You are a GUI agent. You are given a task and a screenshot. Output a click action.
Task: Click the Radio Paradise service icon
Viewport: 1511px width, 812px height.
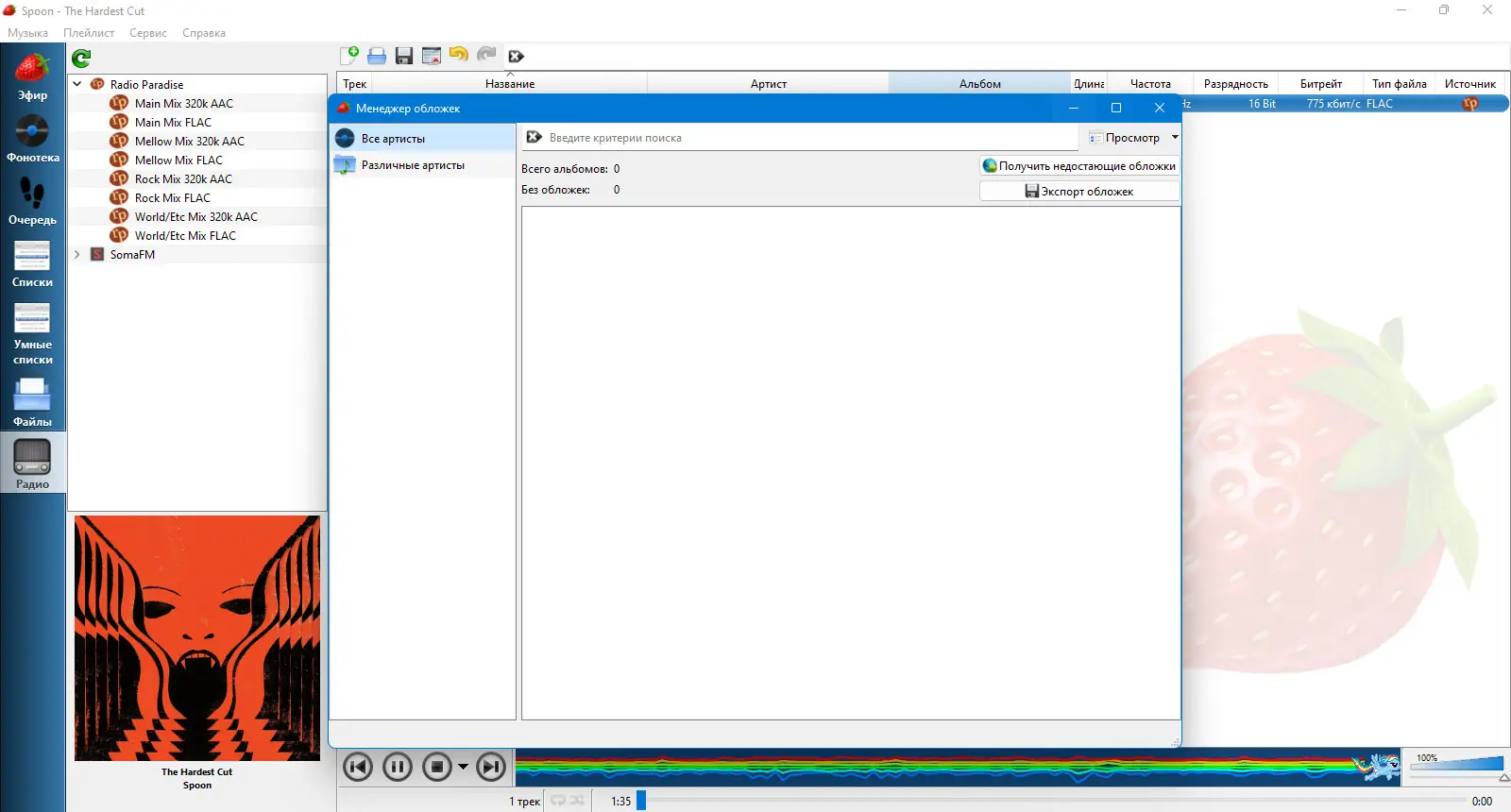97,84
